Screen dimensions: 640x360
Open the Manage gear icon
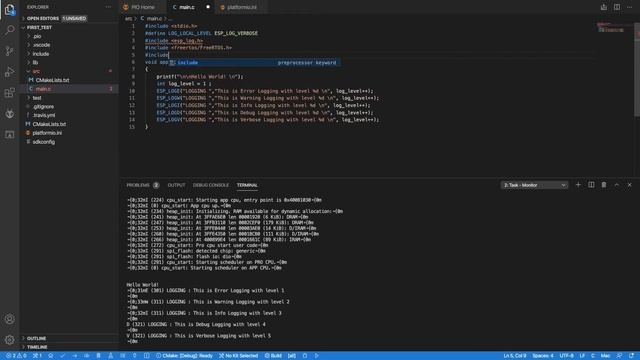point(9,340)
